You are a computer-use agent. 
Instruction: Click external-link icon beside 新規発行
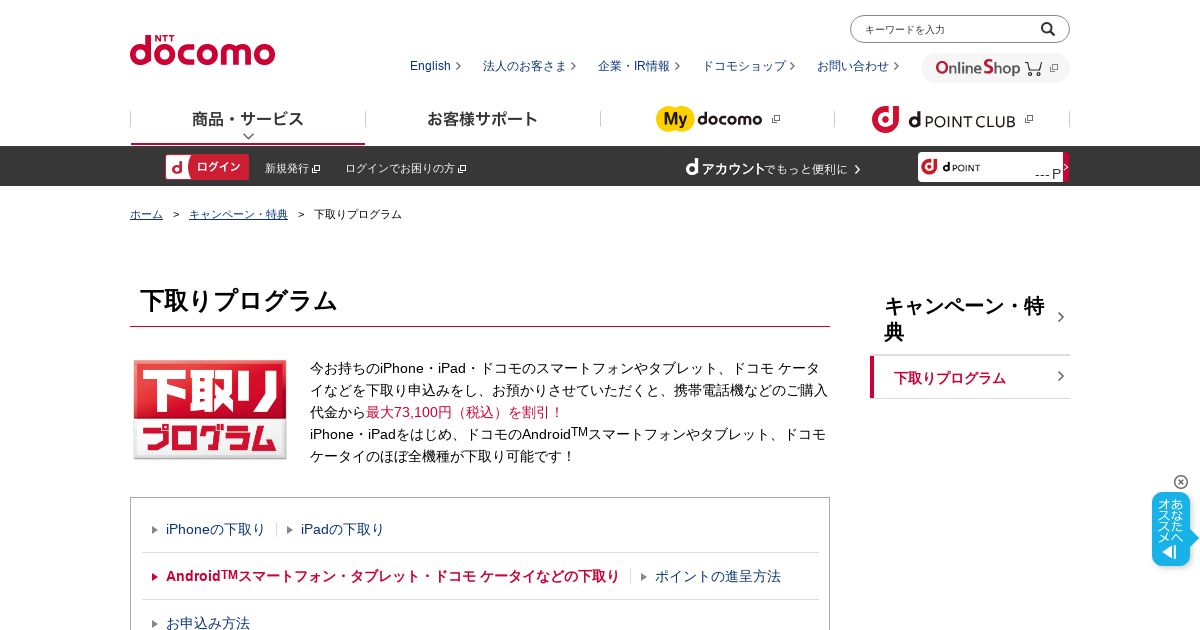(x=316, y=169)
